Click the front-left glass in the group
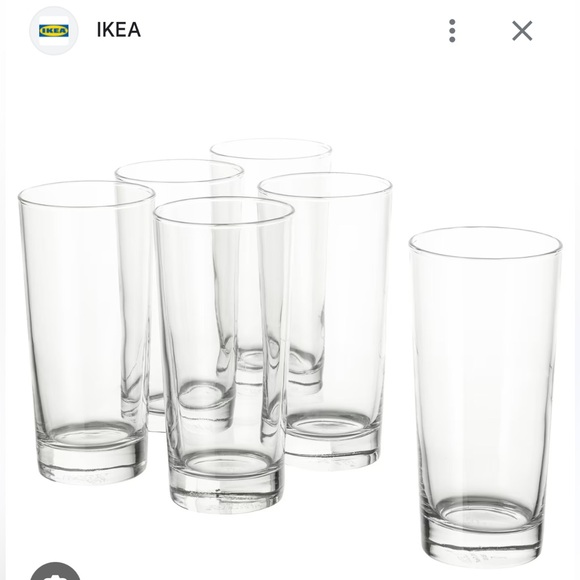This screenshot has width=580, height=580. 86,332
